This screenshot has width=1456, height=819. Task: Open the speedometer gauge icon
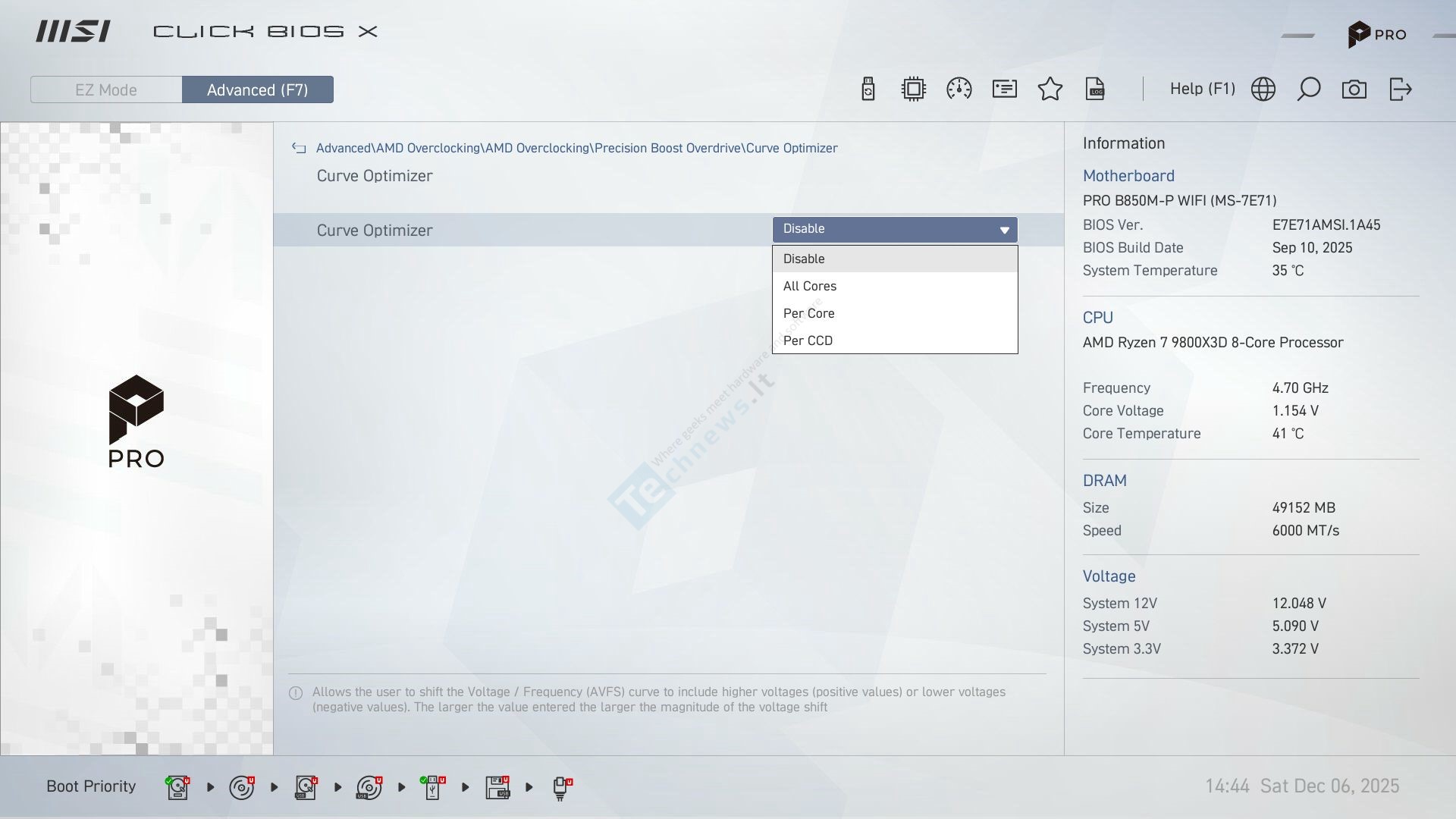point(959,89)
